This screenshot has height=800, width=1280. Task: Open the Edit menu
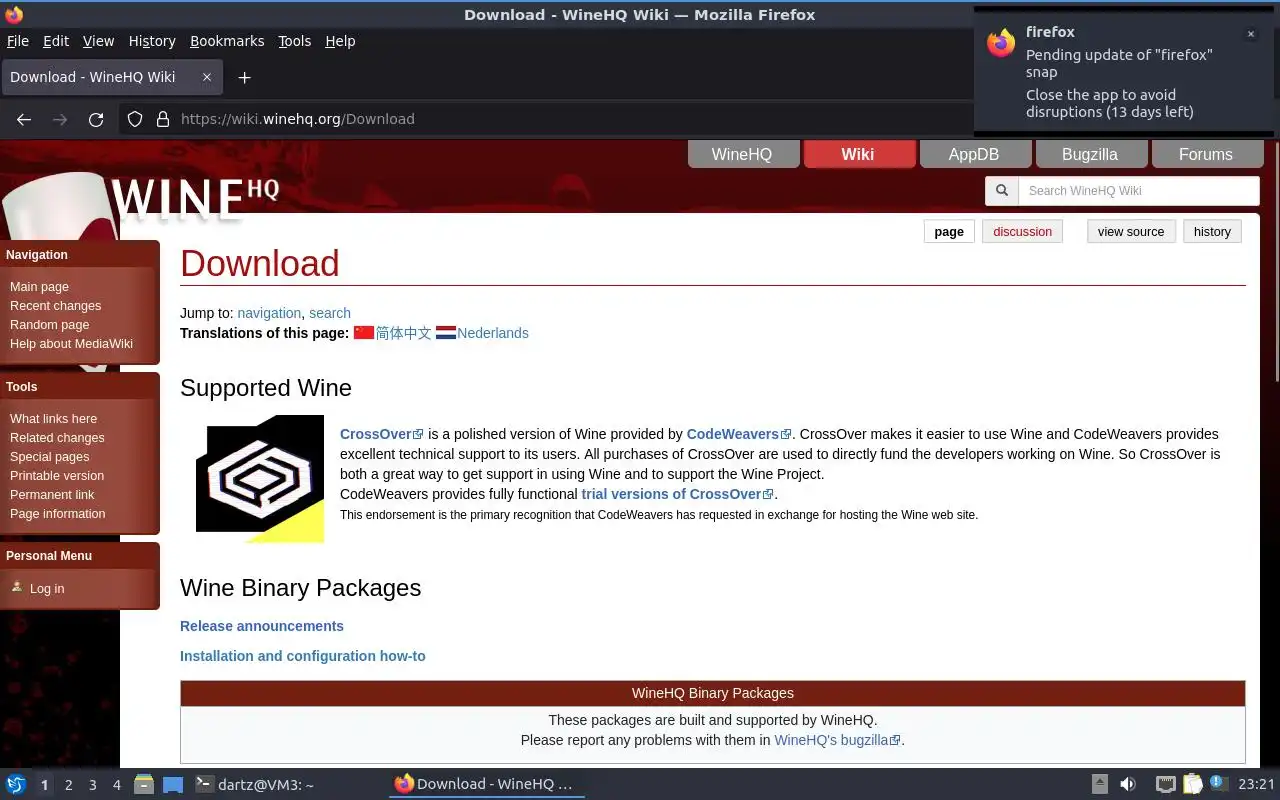coord(56,41)
